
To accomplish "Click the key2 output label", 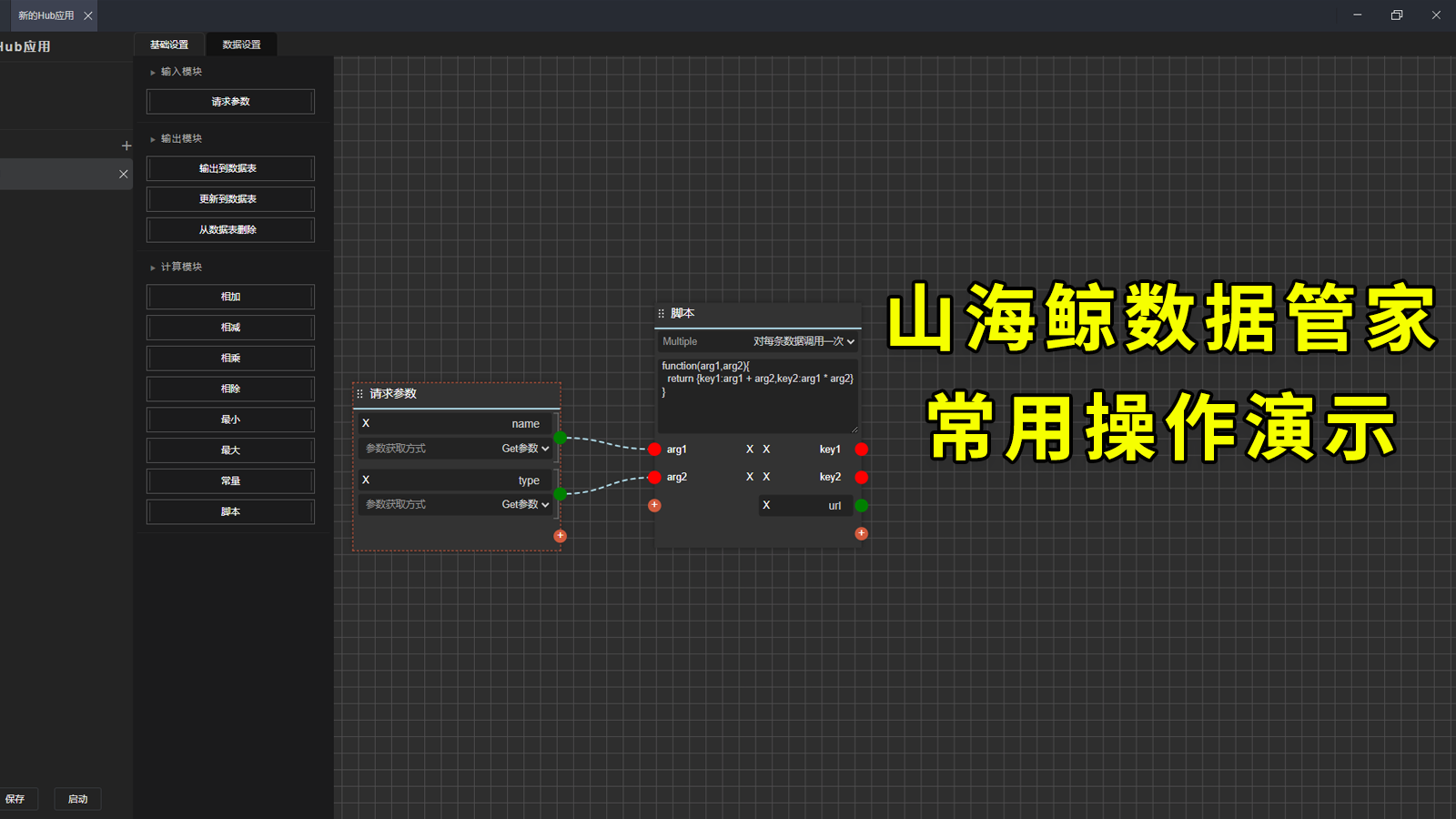I will (x=830, y=477).
